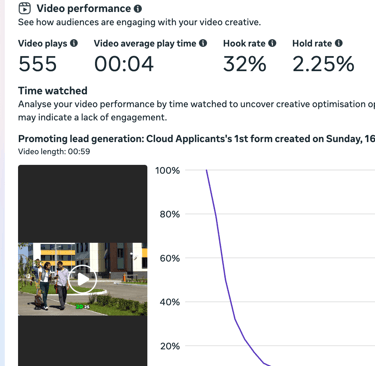Click the 60% axis label
This screenshot has height=366, width=375.
(170, 258)
